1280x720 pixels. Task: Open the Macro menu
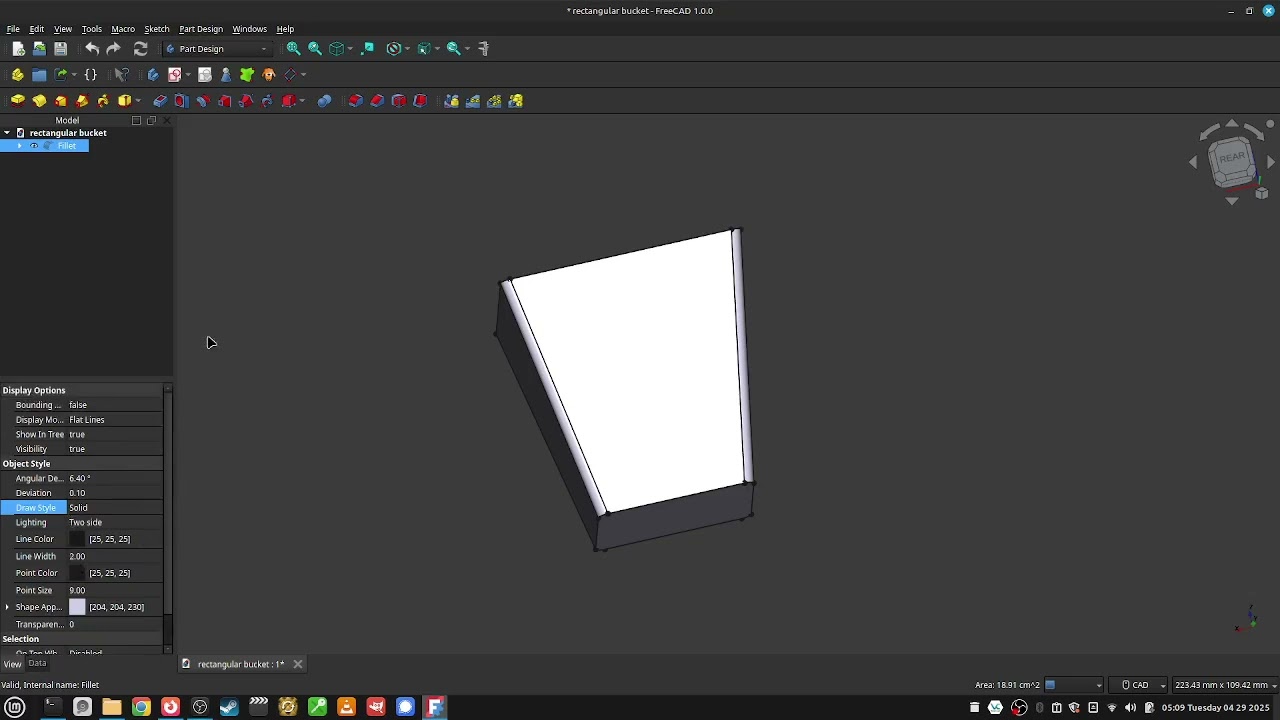123,29
